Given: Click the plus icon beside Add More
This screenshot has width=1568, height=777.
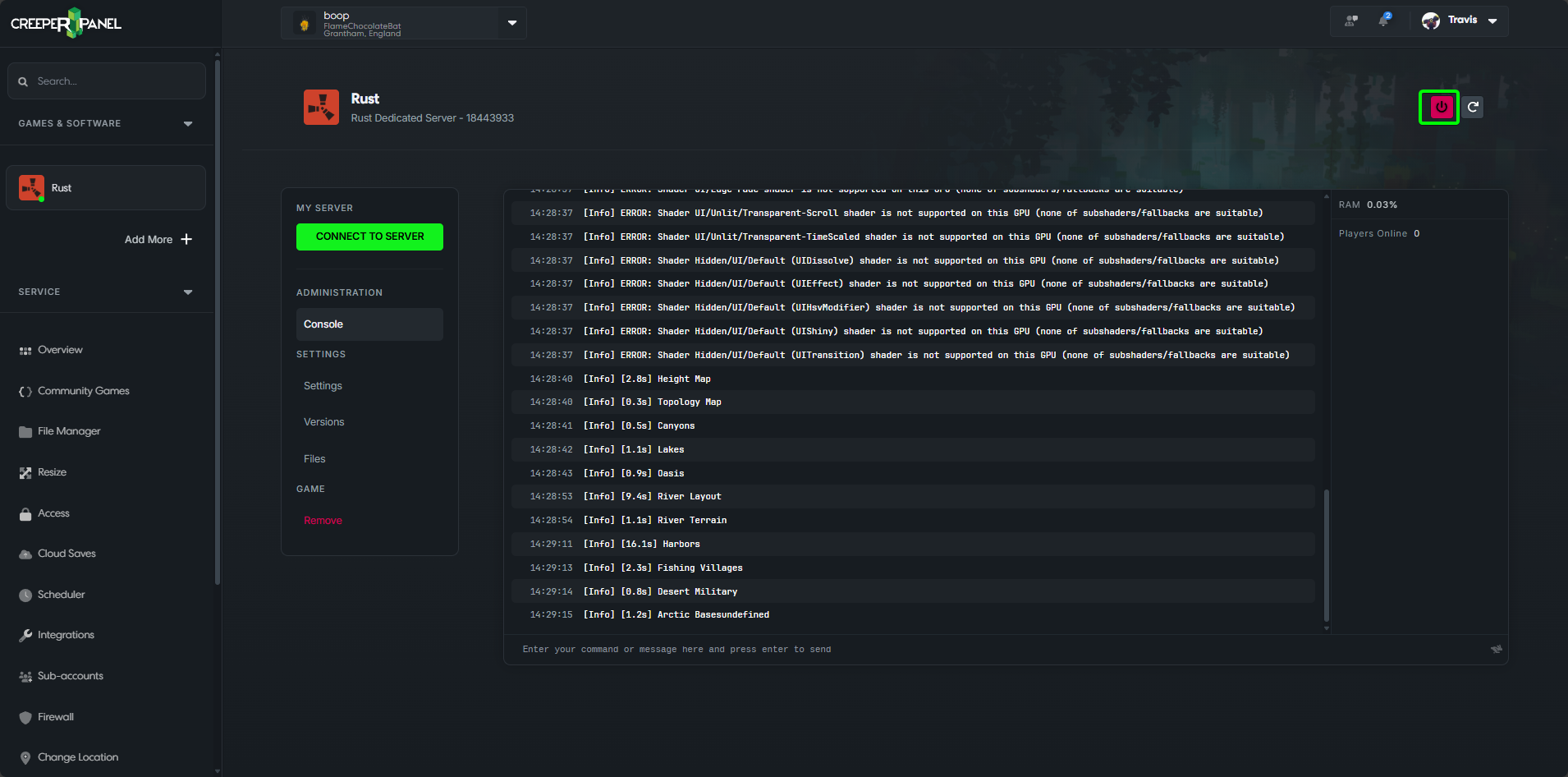Looking at the screenshot, I should click(x=186, y=239).
